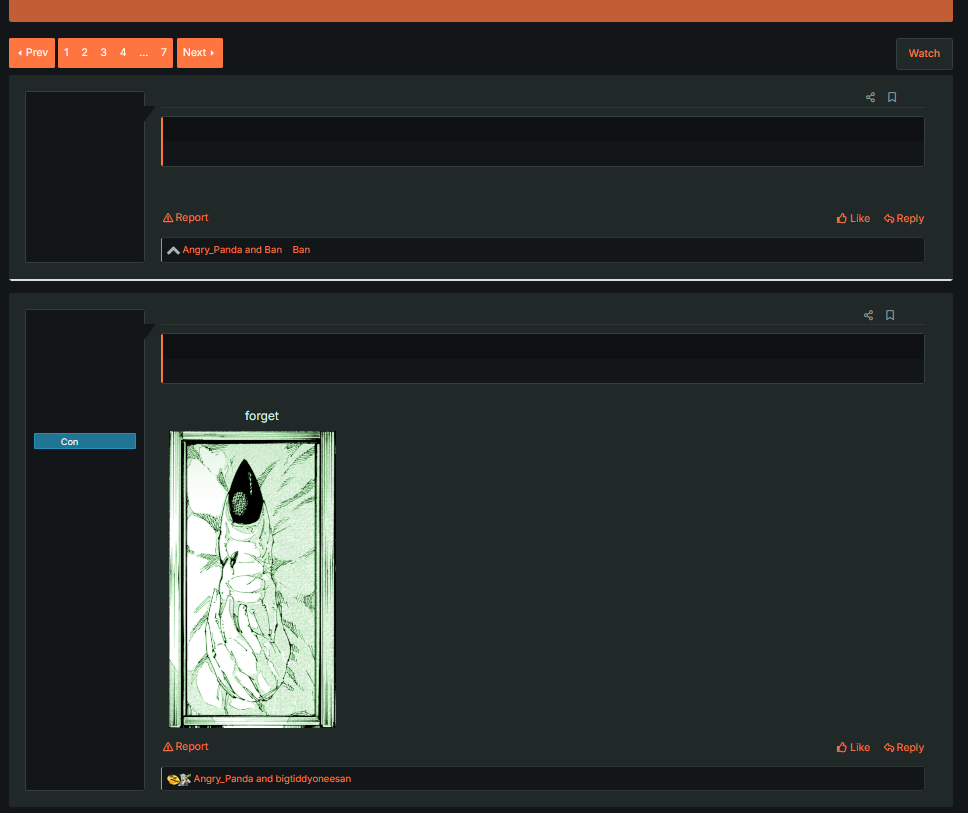Image resolution: width=968 pixels, height=813 pixels.
Task: Reply to the first post
Action: click(x=904, y=218)
